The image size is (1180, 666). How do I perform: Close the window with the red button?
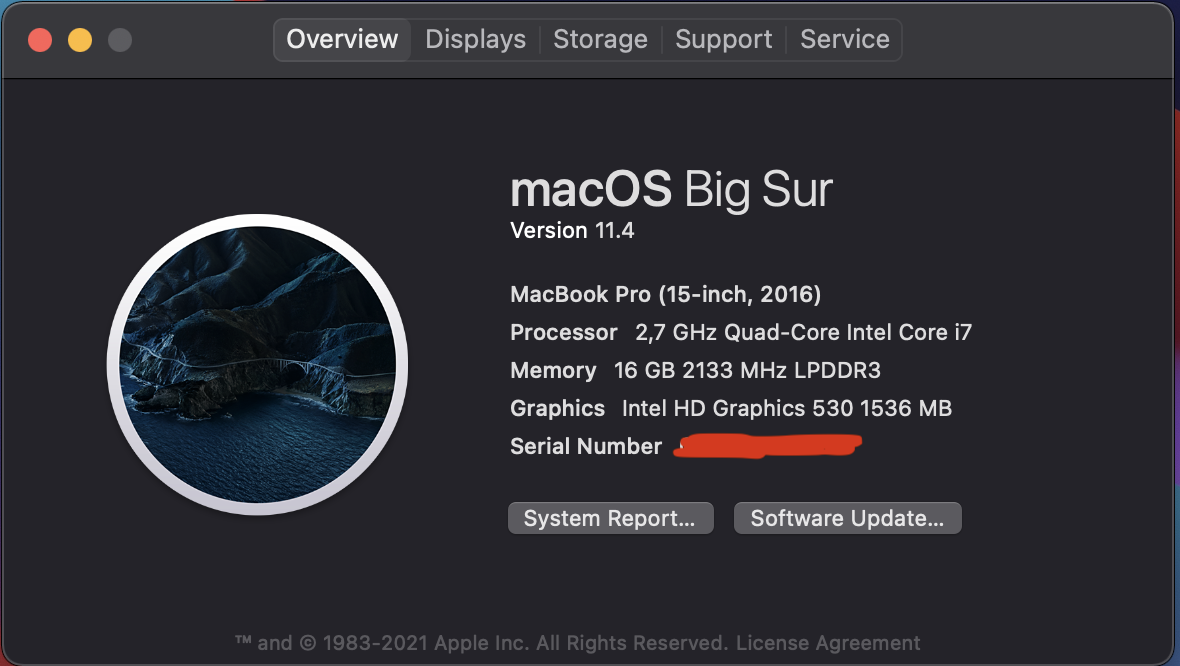pyautogui.click(x=40, y=40)
